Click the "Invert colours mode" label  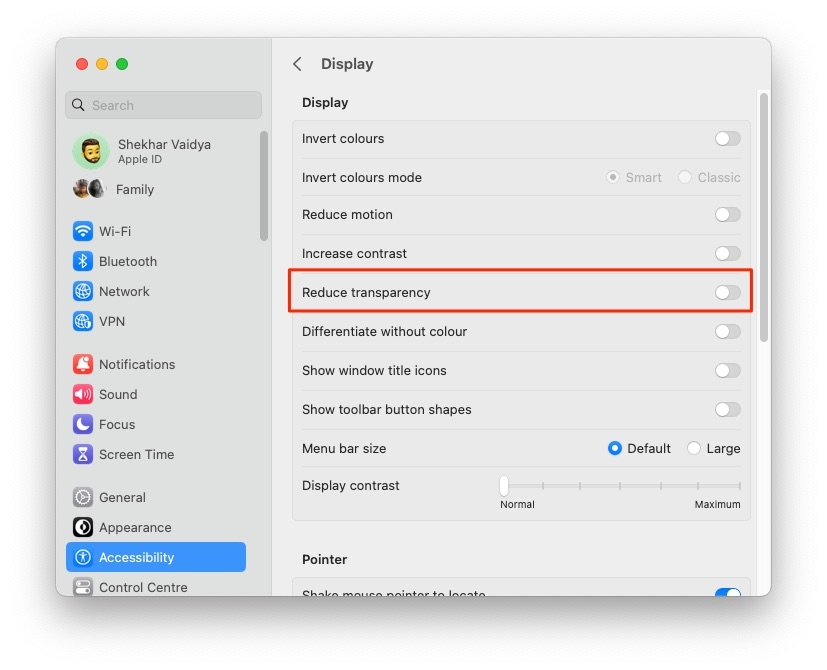tap(362, 177)
